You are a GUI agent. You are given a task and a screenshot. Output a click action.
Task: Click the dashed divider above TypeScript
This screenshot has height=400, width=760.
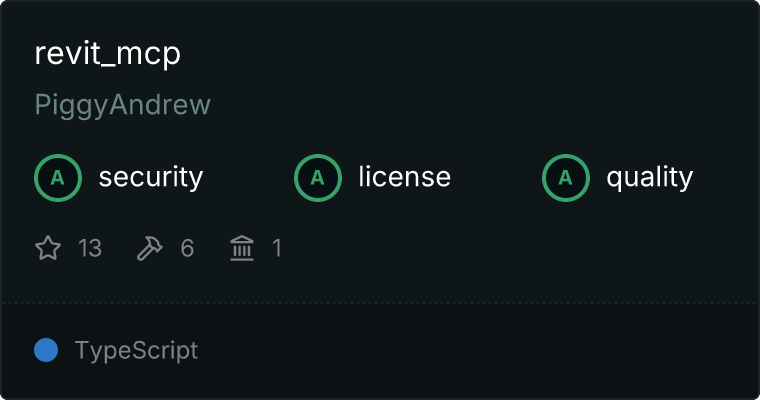tap(380, 303)
